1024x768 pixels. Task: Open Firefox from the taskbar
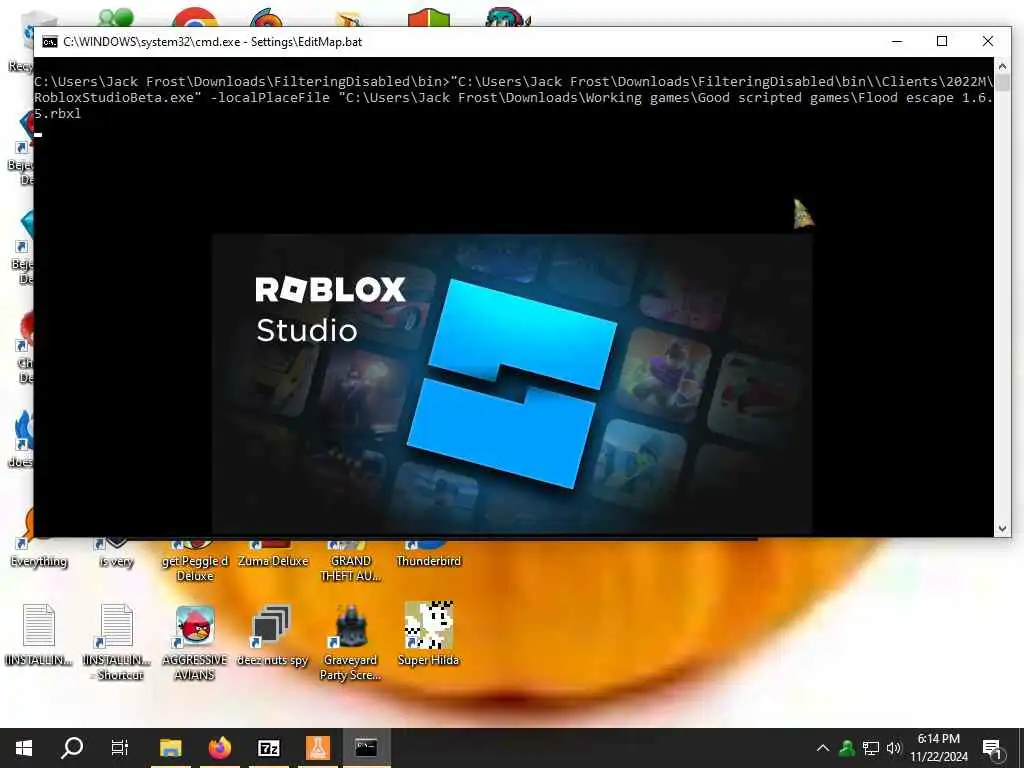click(x=220, y=748)
